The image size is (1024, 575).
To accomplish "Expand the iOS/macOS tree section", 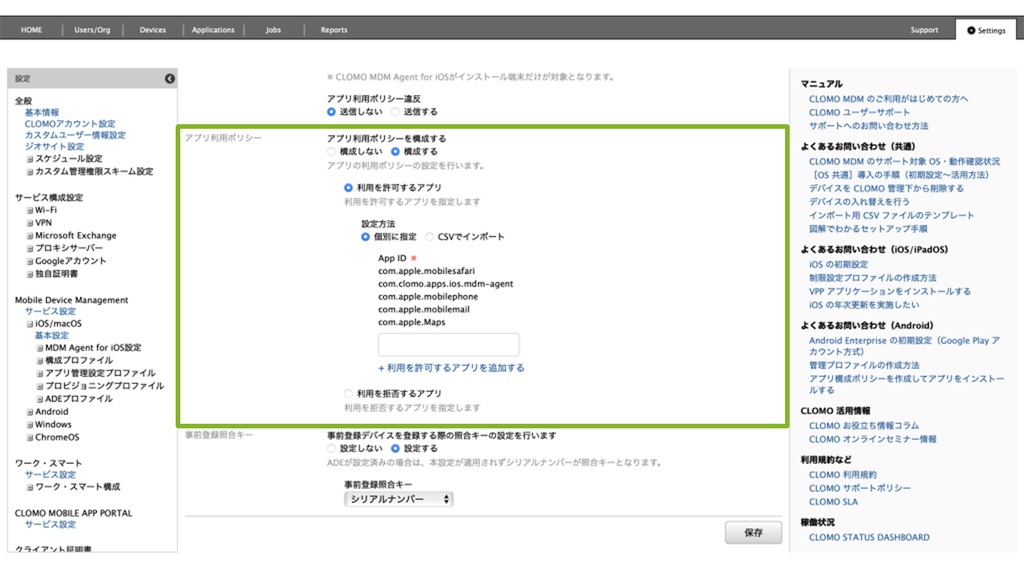I will (x=30, y=324).
